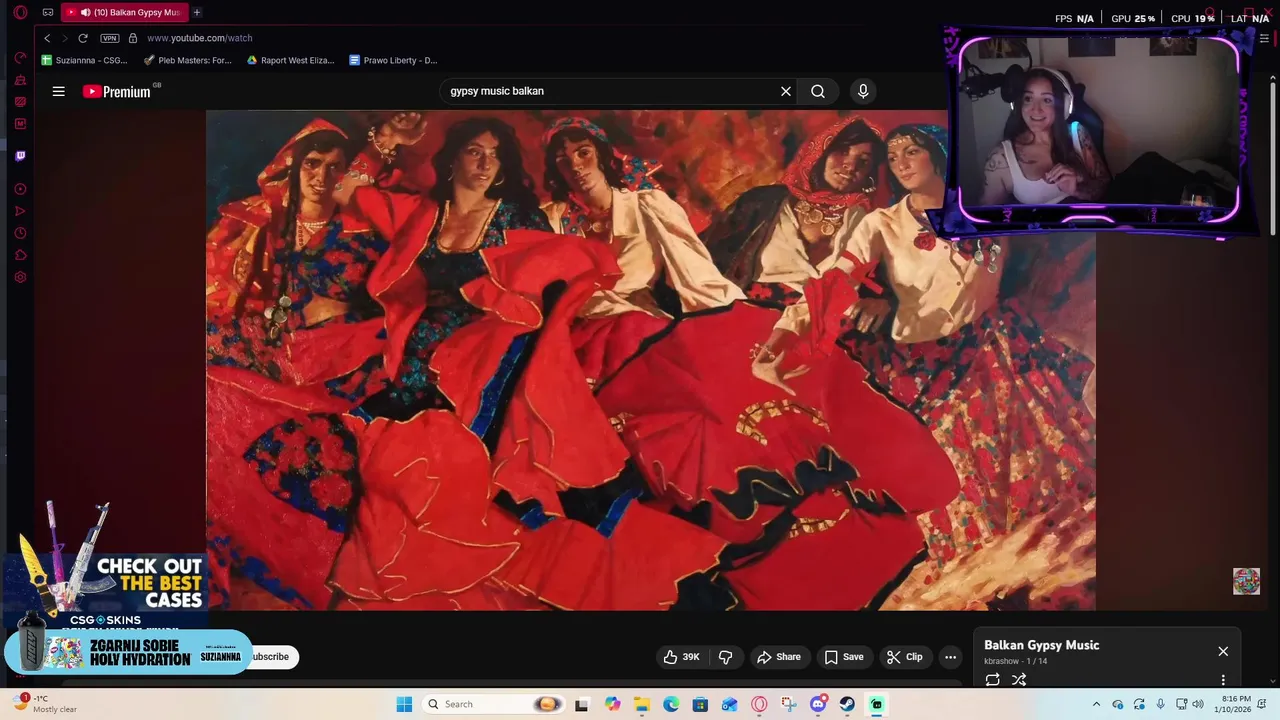Go back to the previous page
This screenshot has height=720, width=1280.
(x=46, y=38)
